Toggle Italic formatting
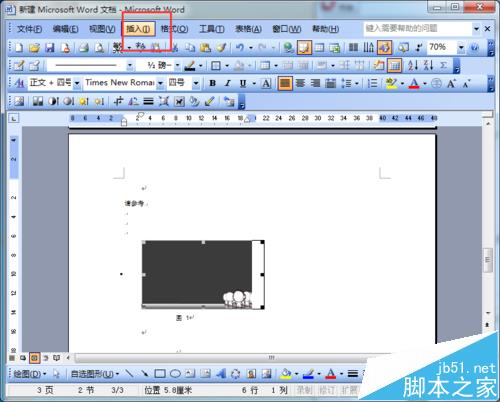This screenshot has height=402, width=500. coord(228,83)
